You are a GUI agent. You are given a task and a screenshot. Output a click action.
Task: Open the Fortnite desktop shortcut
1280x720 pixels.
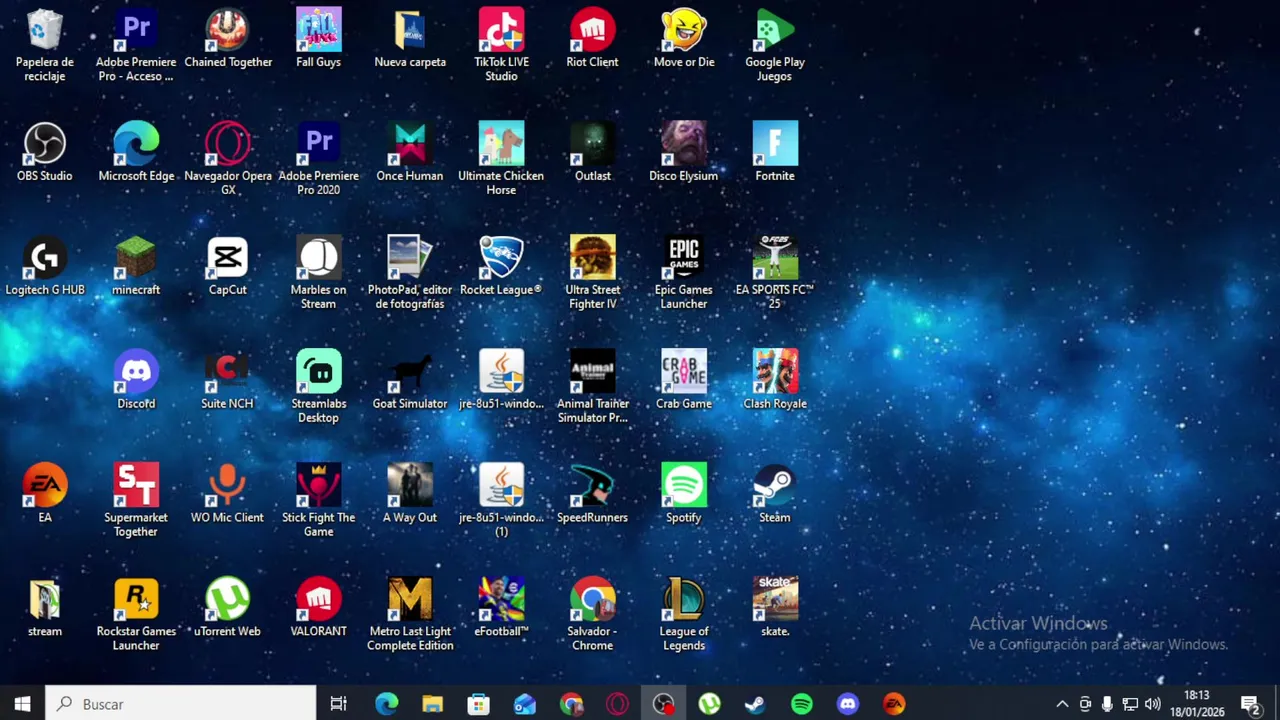pyautogui.click(x=775, y=152)
